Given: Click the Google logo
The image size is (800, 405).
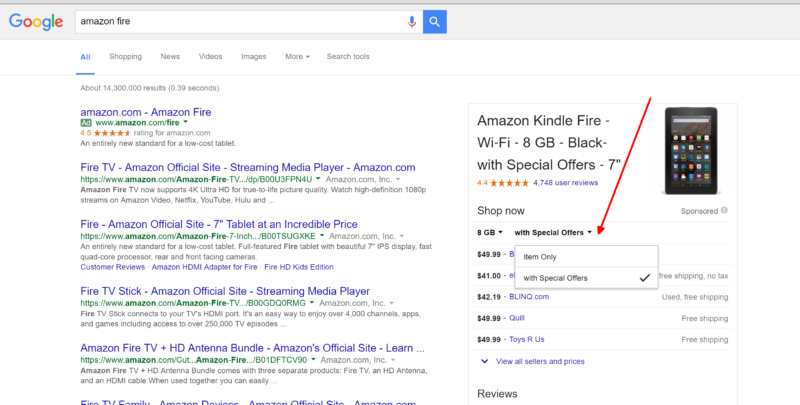Looking at the screenshot, I should [36, 22].
